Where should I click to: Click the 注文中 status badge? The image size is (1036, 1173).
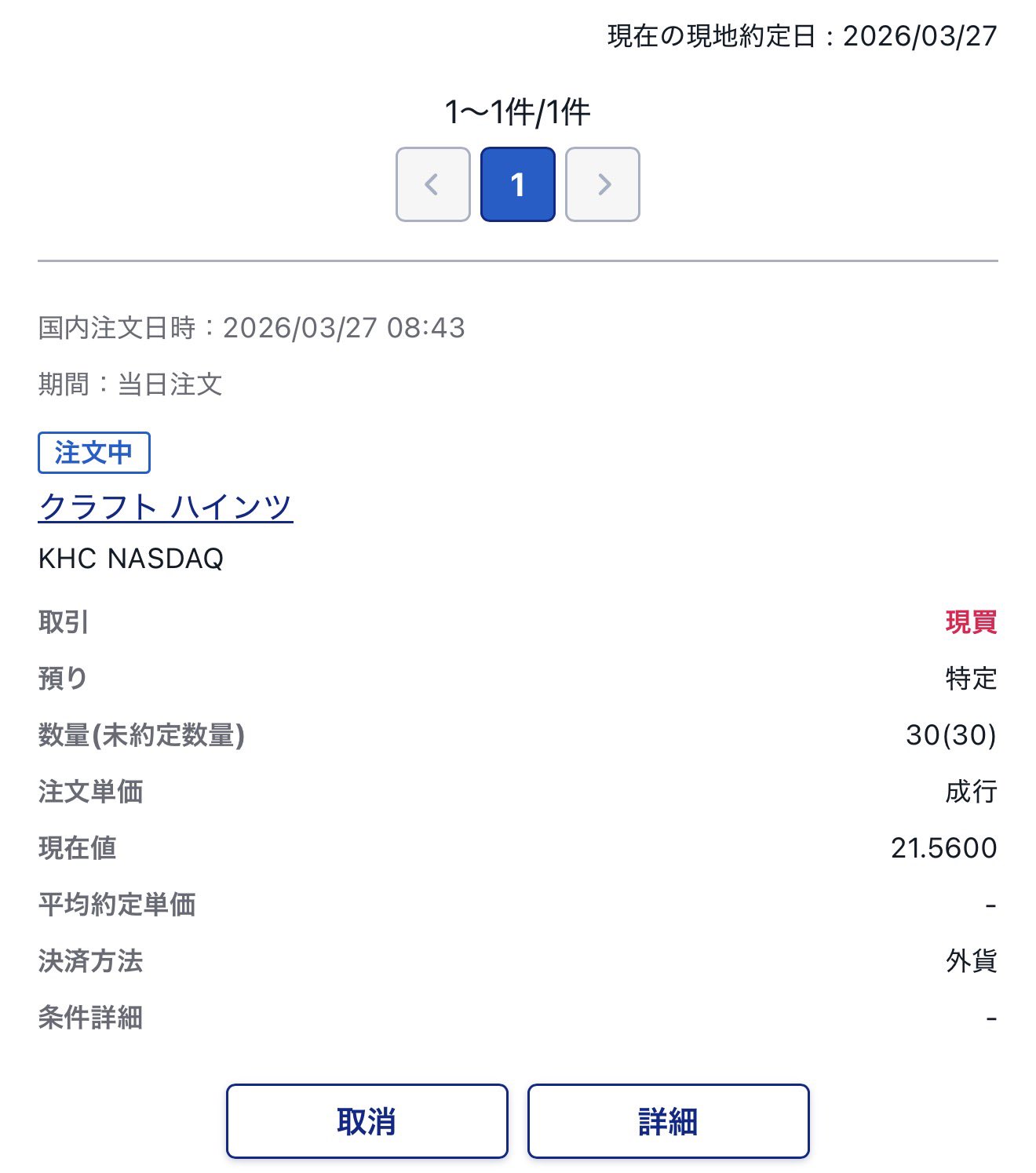(x=94, y=453)
